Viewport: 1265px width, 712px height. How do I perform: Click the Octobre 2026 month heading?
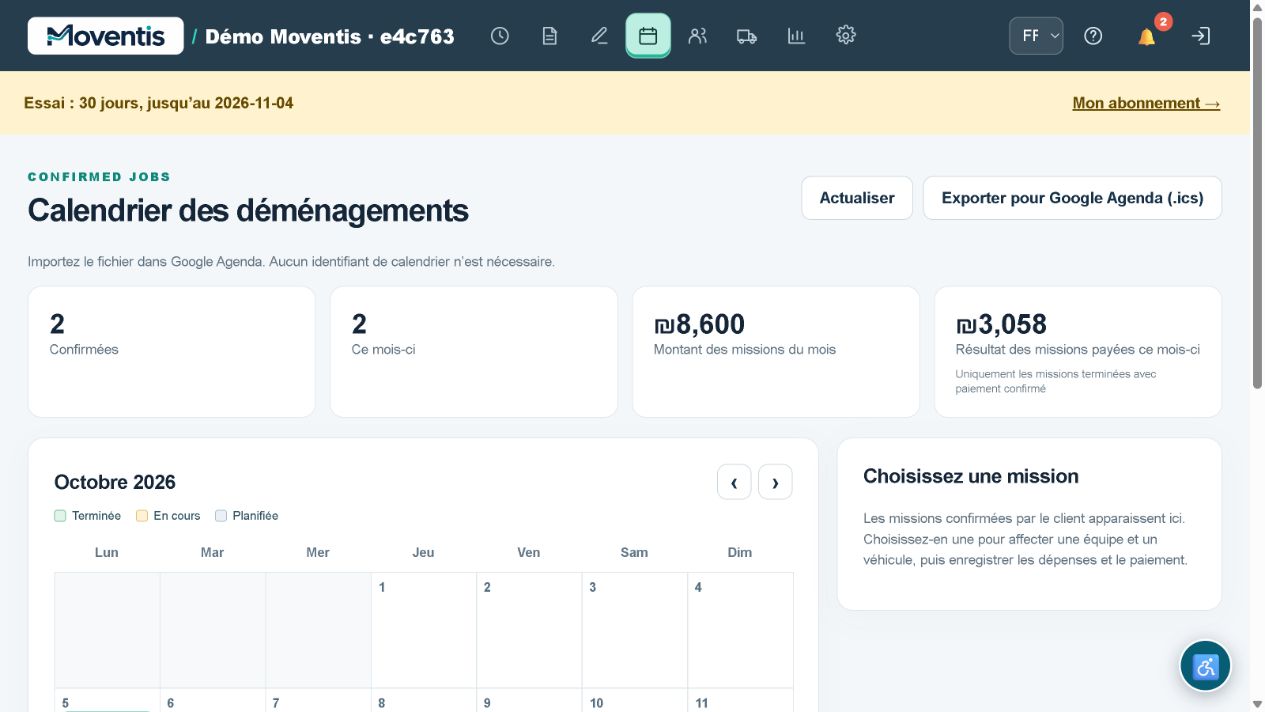tap(115, 482)
